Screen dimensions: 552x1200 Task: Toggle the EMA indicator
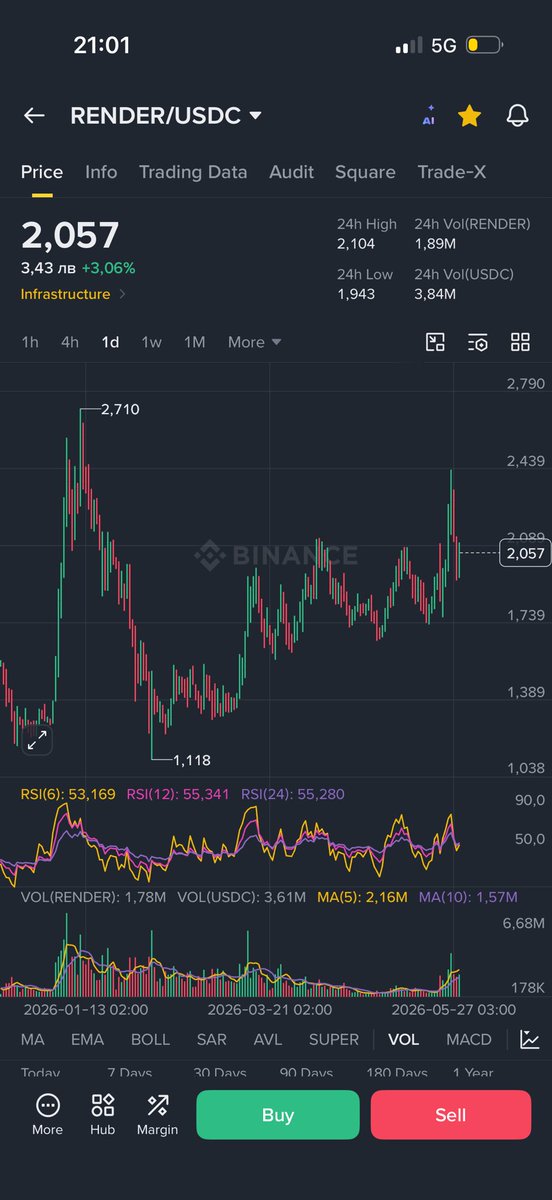tap(88, 1039)
